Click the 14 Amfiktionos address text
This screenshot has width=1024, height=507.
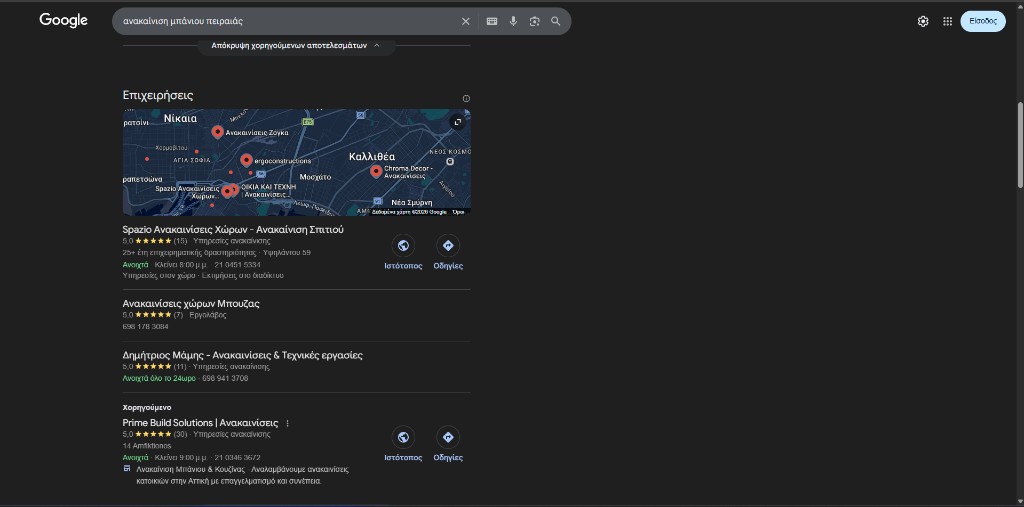click(x=147, y=446)
